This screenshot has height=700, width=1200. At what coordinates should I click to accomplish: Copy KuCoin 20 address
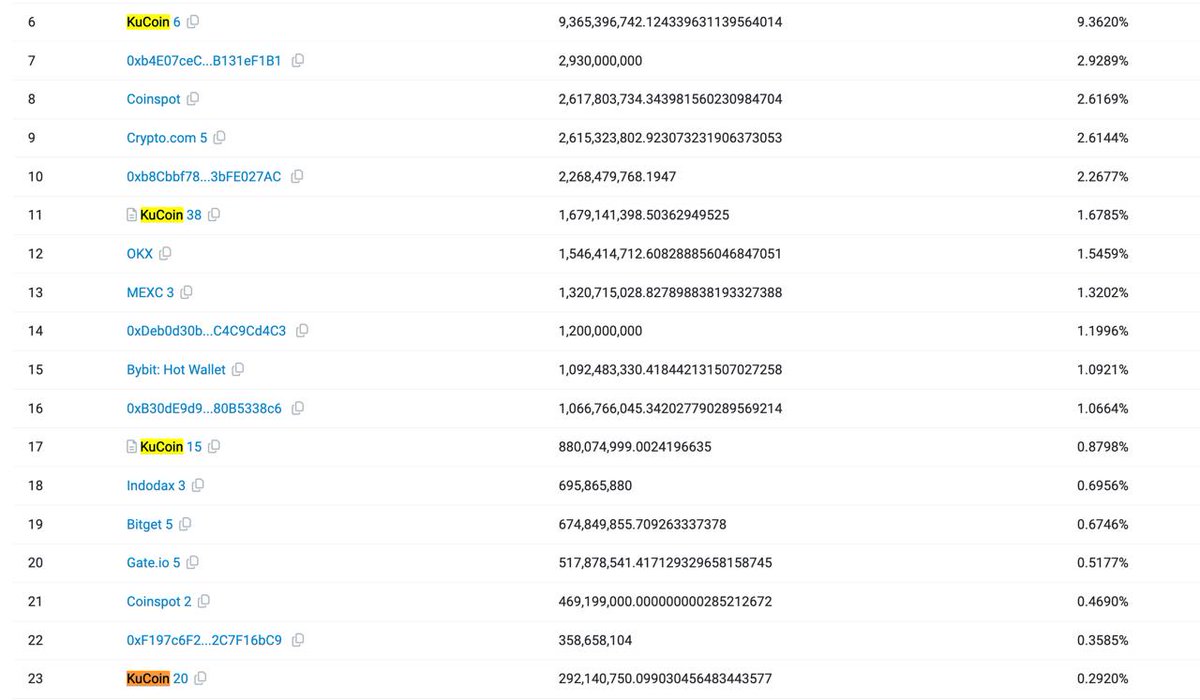point(200,679)
